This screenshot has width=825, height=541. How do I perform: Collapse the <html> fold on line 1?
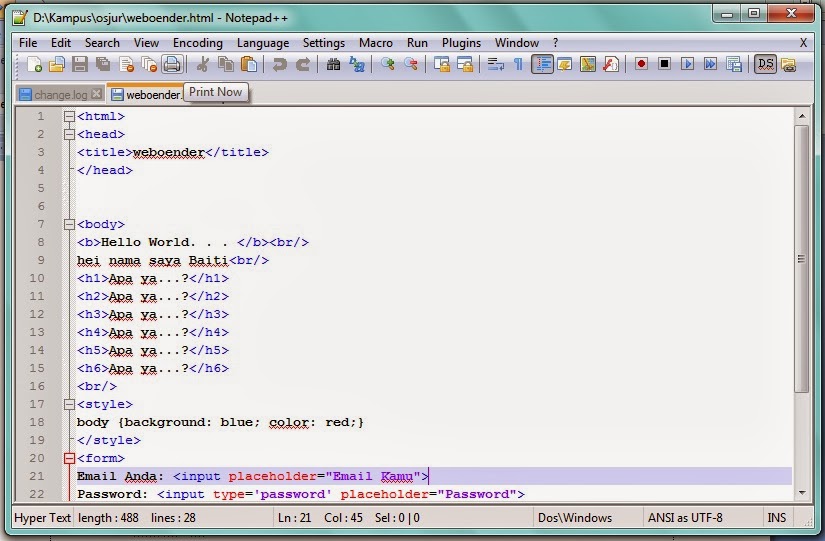click(69, 116)
